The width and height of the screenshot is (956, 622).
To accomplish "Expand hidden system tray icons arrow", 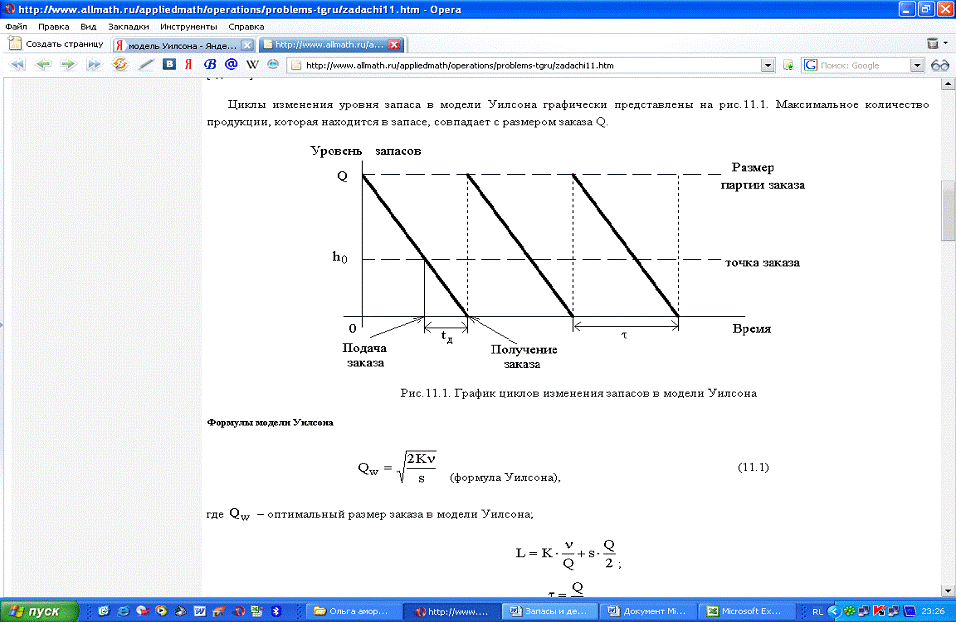I will coord(833,611).
